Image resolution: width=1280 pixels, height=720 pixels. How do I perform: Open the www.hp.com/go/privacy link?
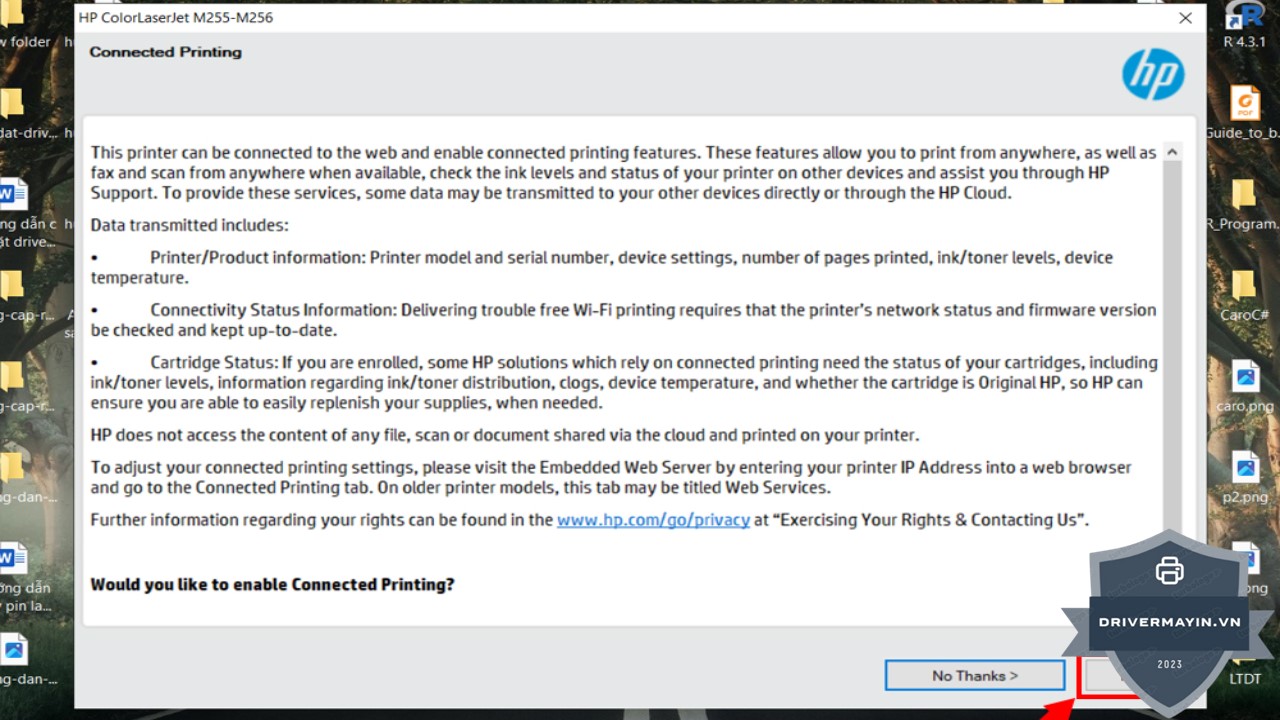(653, 520)
